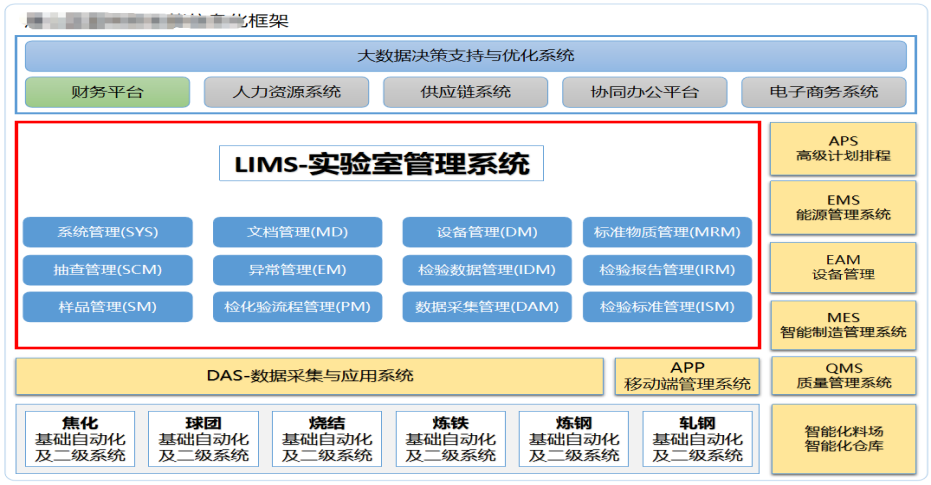Open the 人力资源系统 block
The image size is (931, 485).
[x=286, y=92]
